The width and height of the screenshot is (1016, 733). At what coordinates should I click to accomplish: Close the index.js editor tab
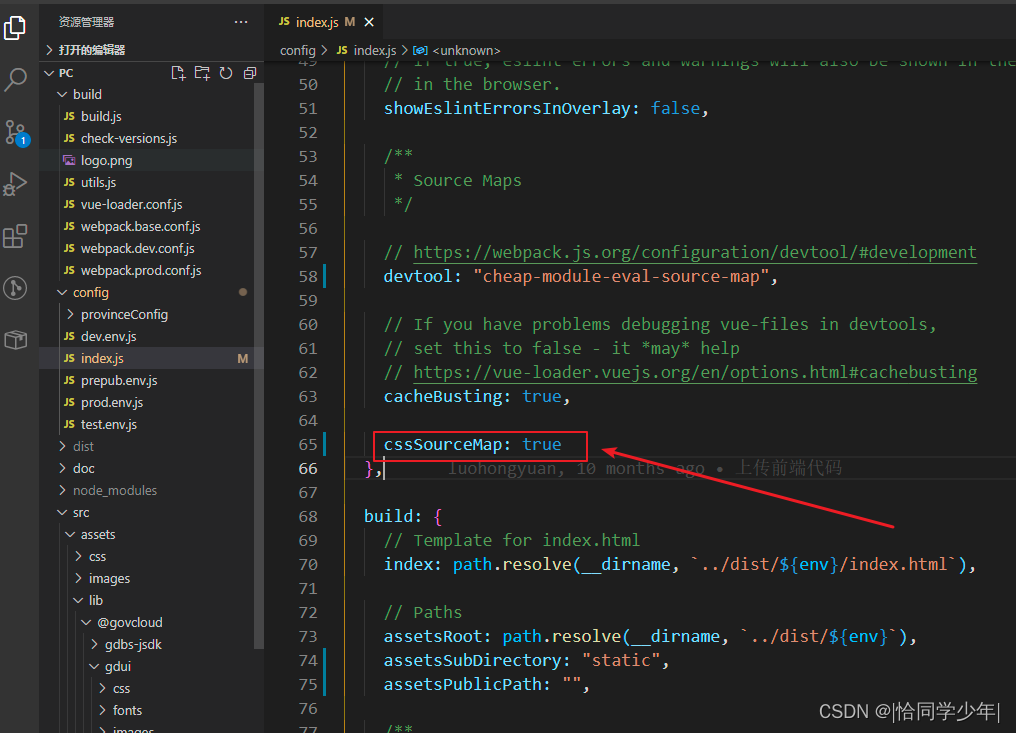pos(369,22)
